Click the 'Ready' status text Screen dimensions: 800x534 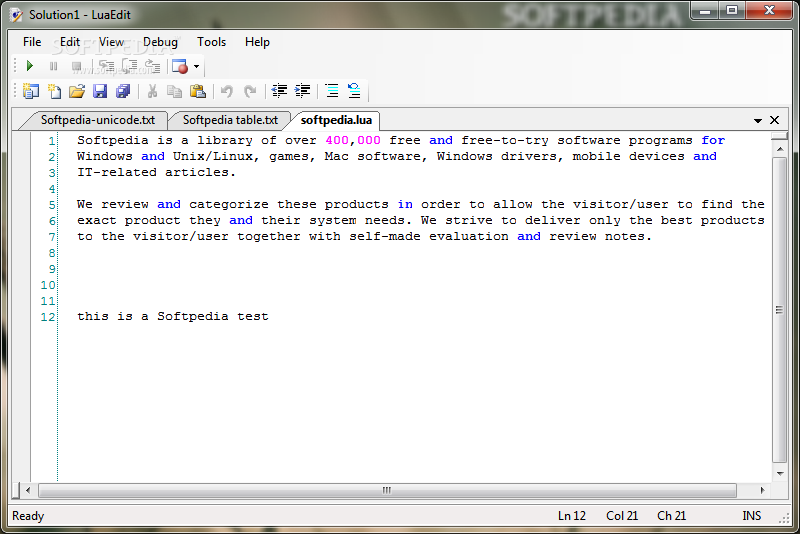(28, 516)
